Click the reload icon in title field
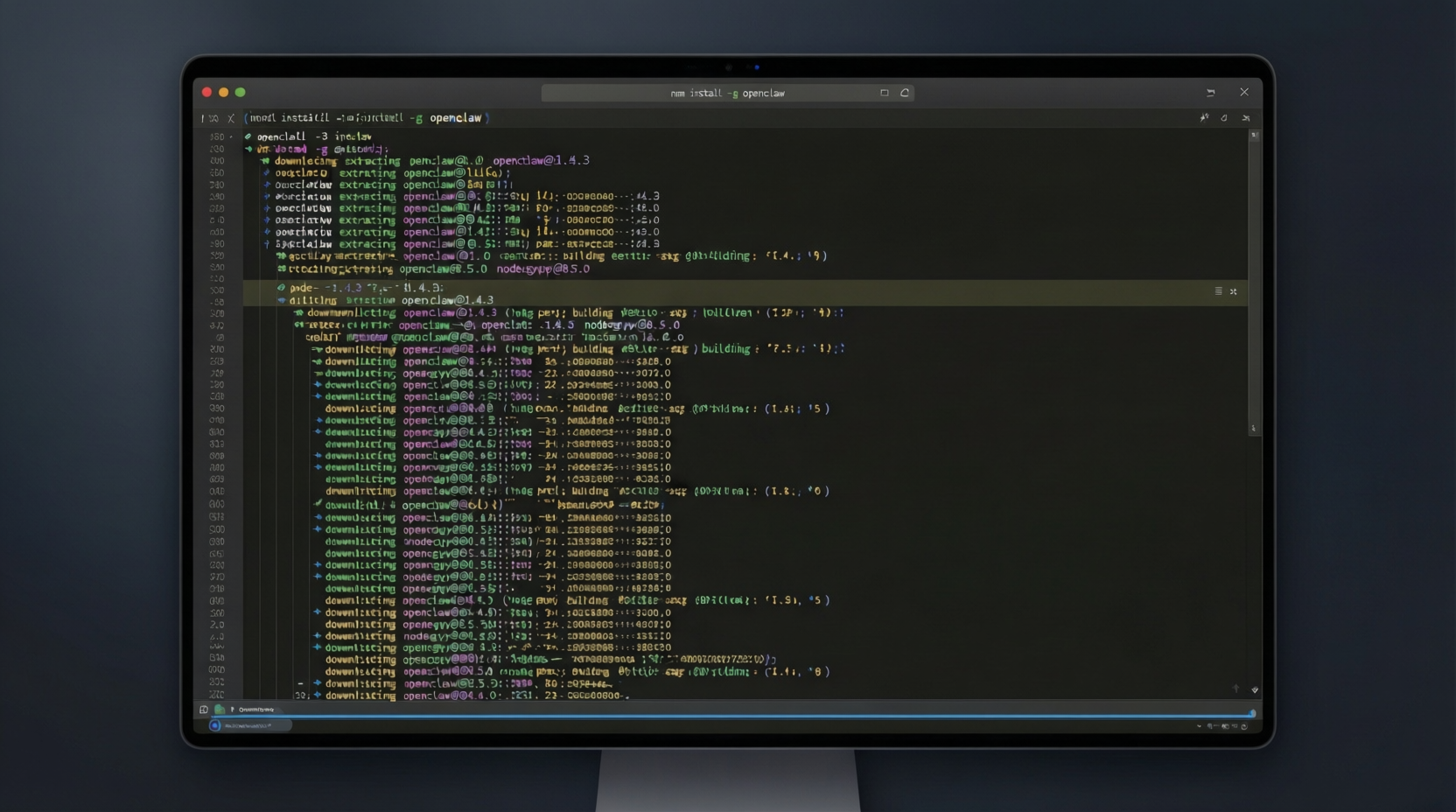This screenshot has height=812, width=1456. pos(905,93)
